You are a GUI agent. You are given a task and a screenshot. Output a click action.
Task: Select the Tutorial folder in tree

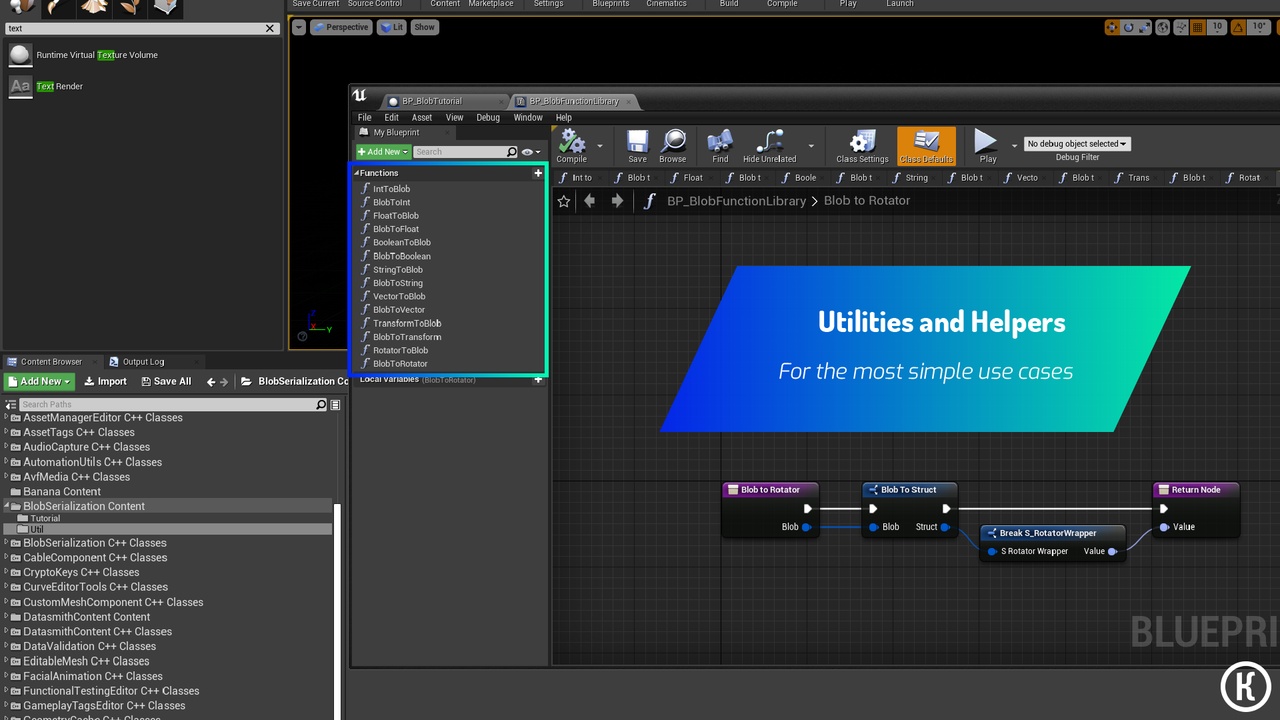click(x=45, y=518)
